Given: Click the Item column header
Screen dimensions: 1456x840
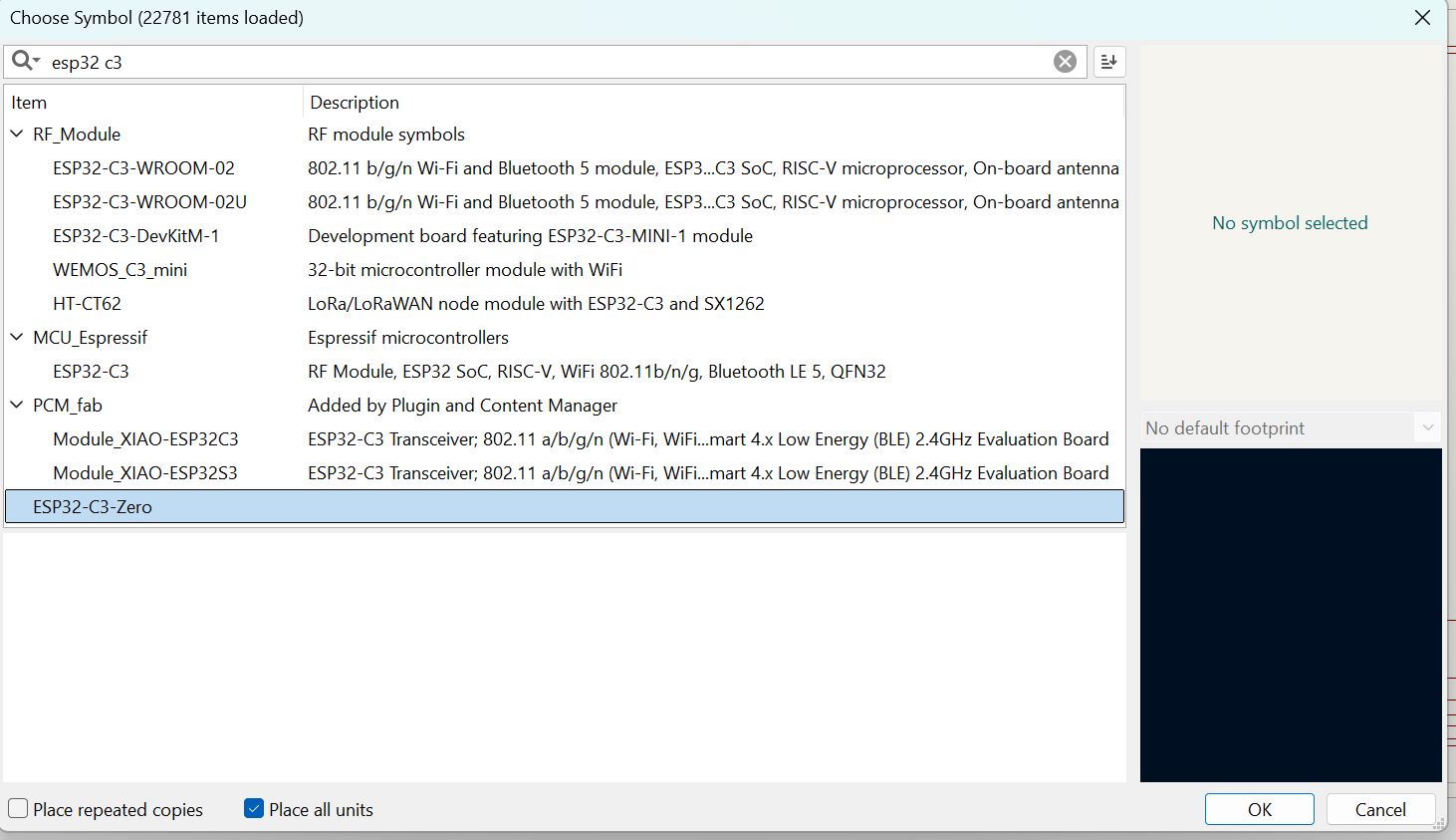Looking at the screenshot, I should coord(153,103).
